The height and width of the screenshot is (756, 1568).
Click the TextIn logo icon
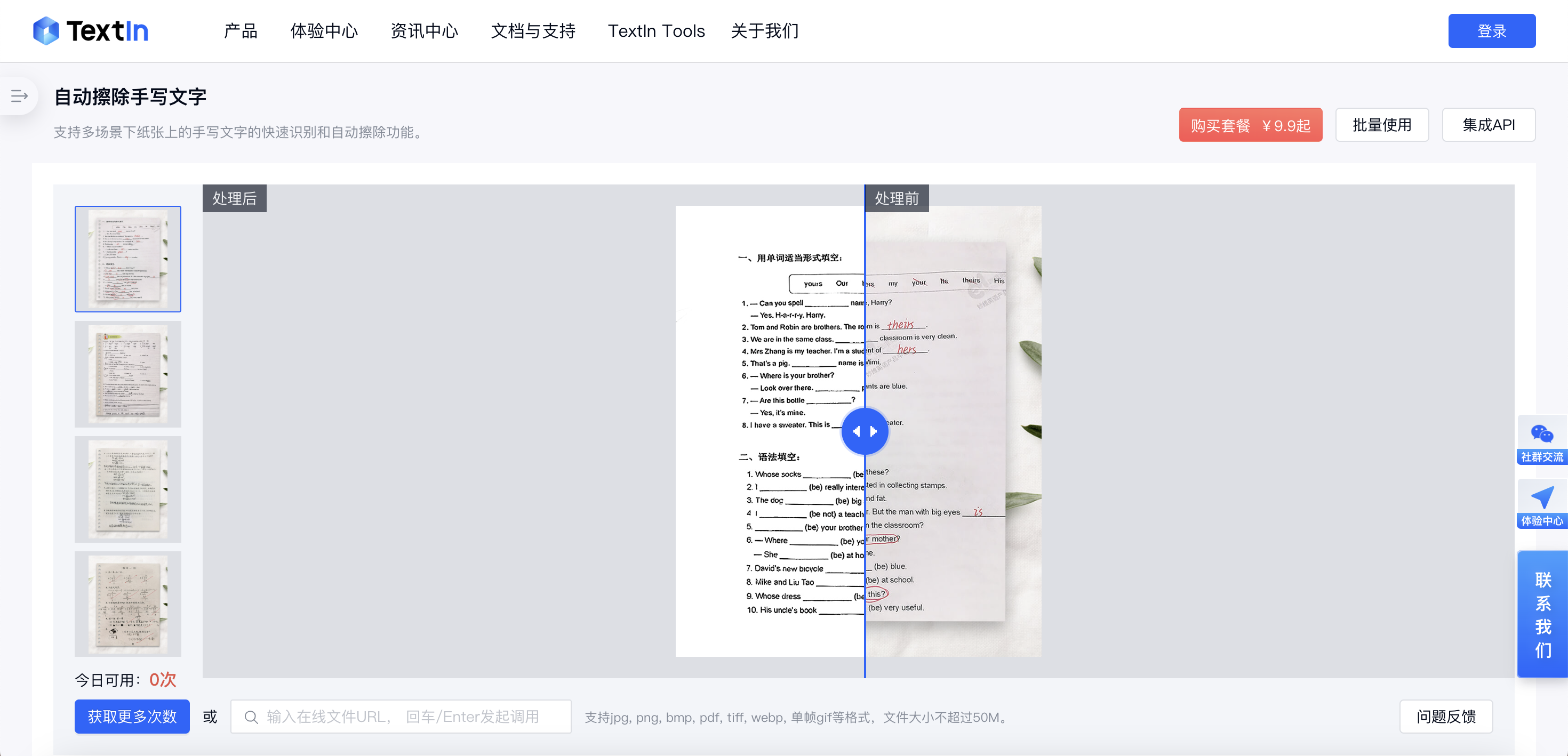point(46,30)
